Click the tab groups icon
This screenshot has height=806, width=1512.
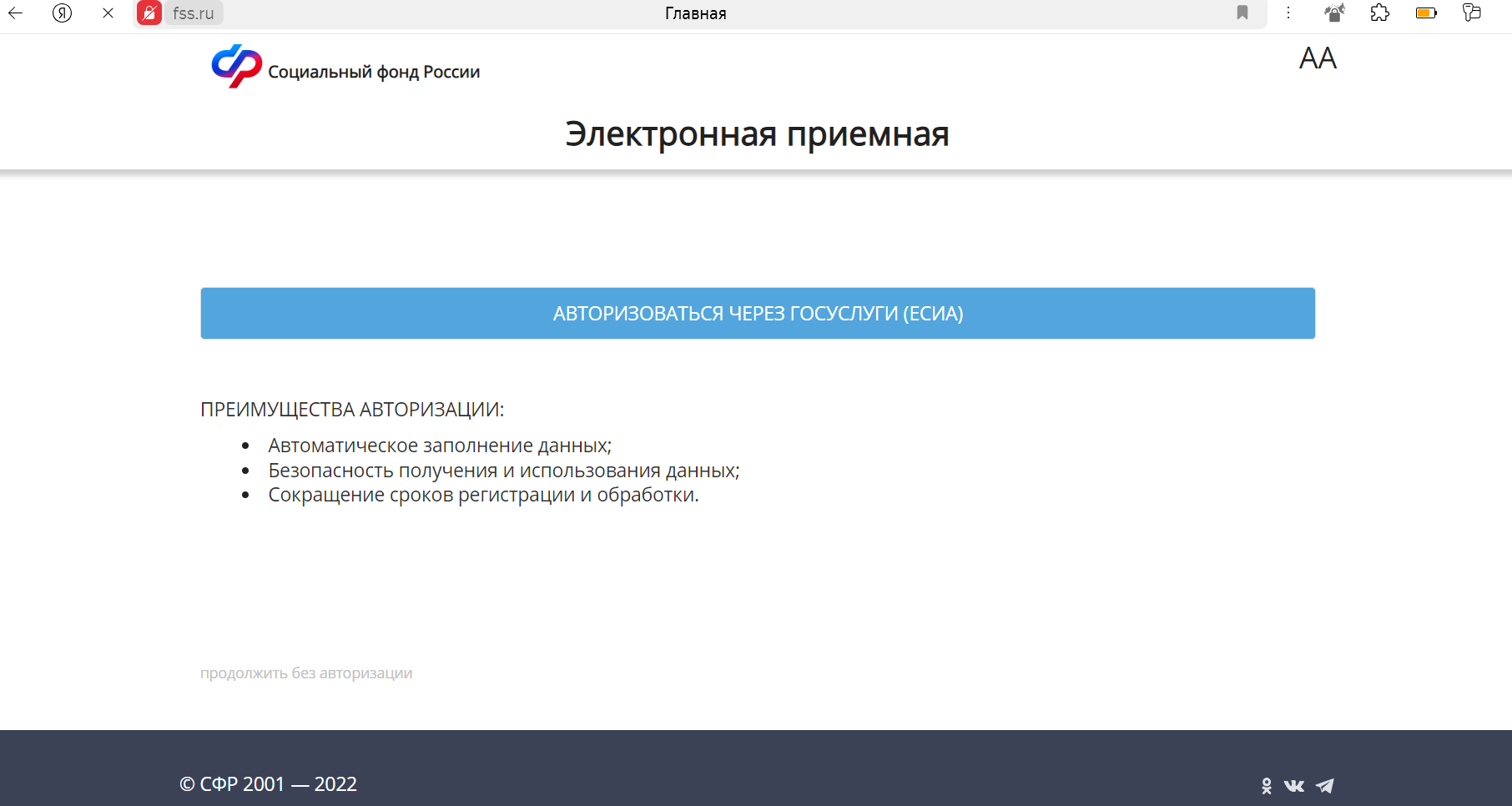click(x=1472, y=13)
